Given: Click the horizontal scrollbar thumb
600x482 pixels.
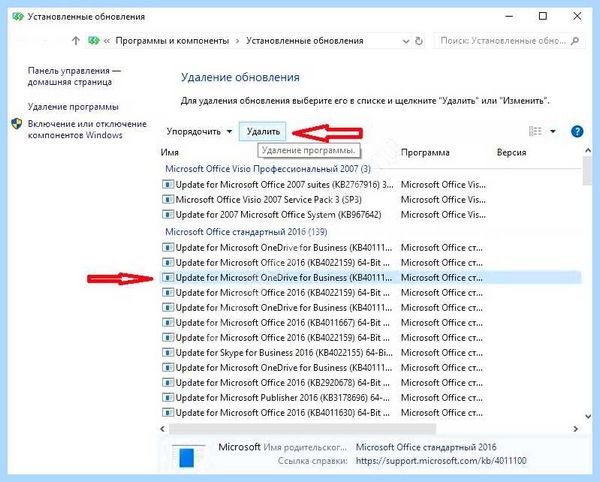Looking at the screenshot, I should click(x=302, y=429).
